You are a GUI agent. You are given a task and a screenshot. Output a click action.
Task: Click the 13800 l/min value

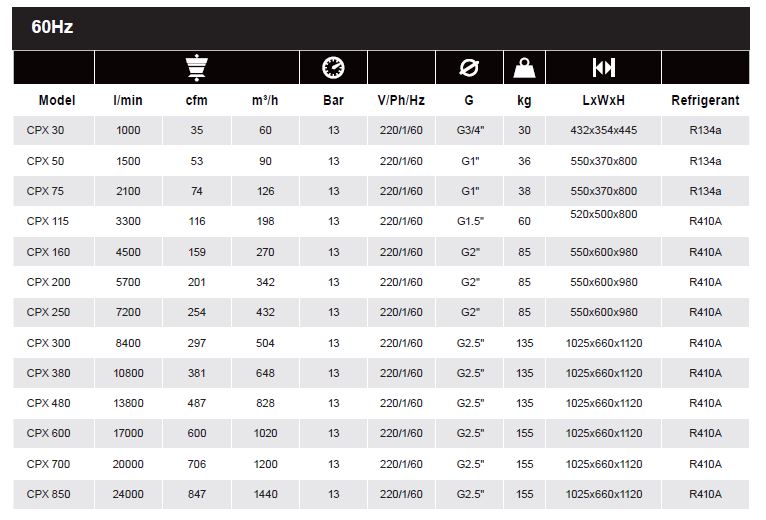pos(128,403)
